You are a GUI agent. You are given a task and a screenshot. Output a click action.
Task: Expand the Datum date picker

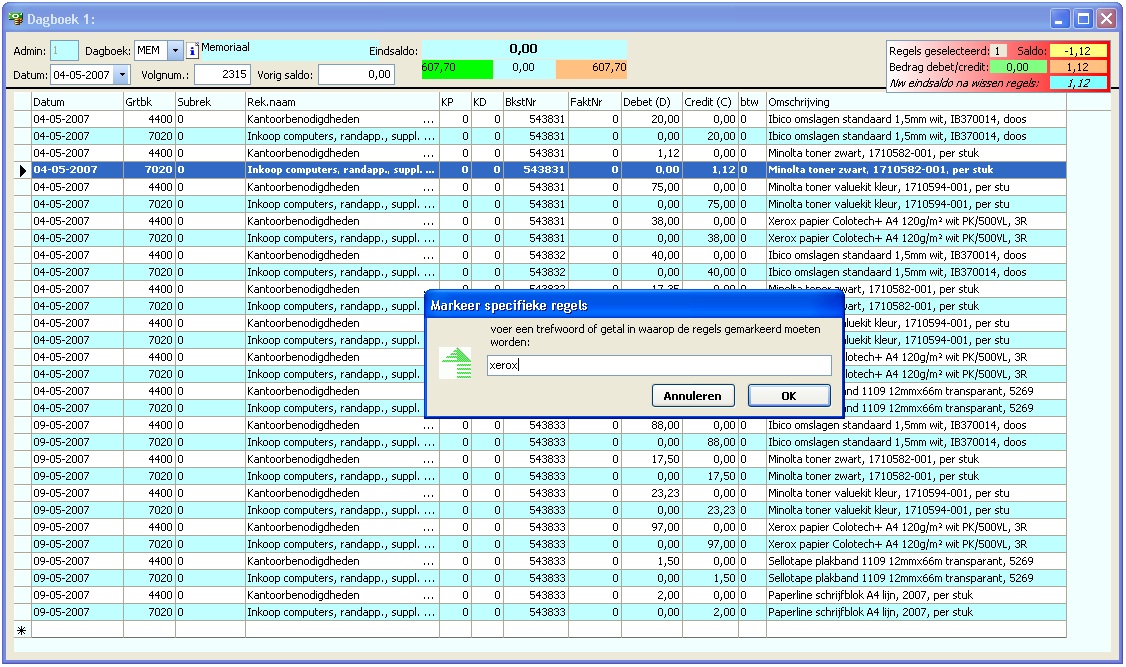(x=122, y=74)
